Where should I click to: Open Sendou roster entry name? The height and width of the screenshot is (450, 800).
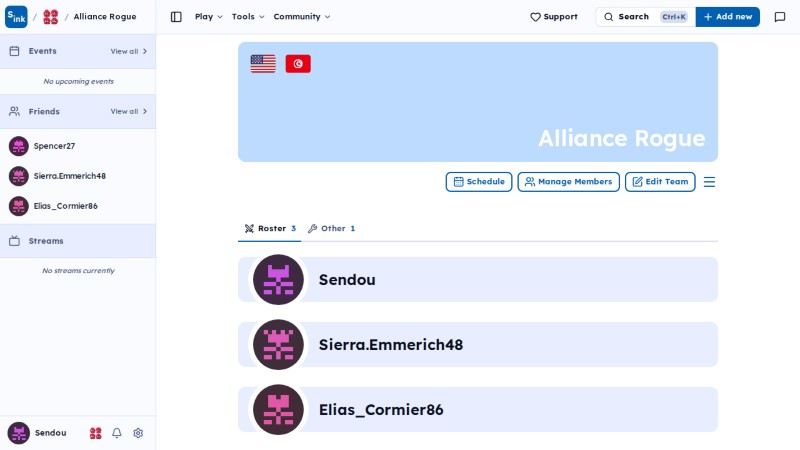click(x=347, y=280)
